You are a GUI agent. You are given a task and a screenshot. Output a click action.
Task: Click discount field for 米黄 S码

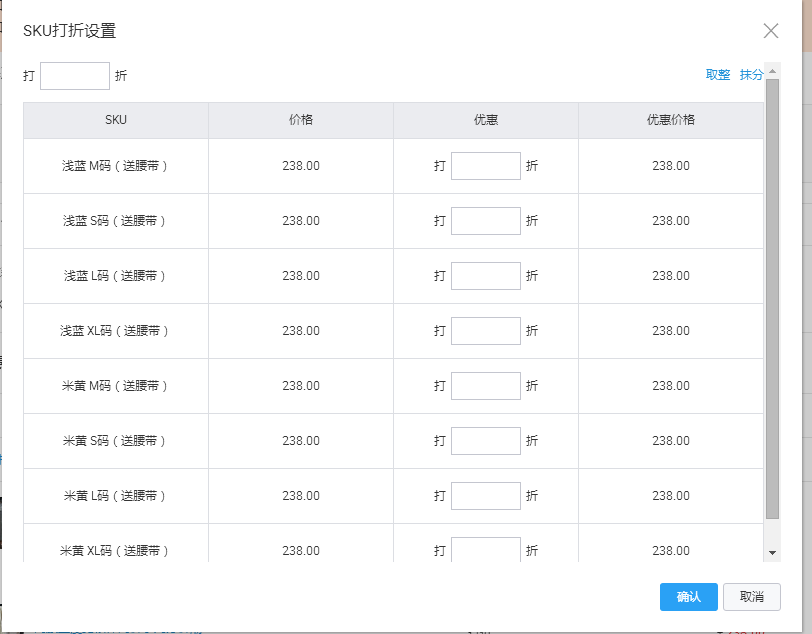pyautogui.click(x=485, y=441)
